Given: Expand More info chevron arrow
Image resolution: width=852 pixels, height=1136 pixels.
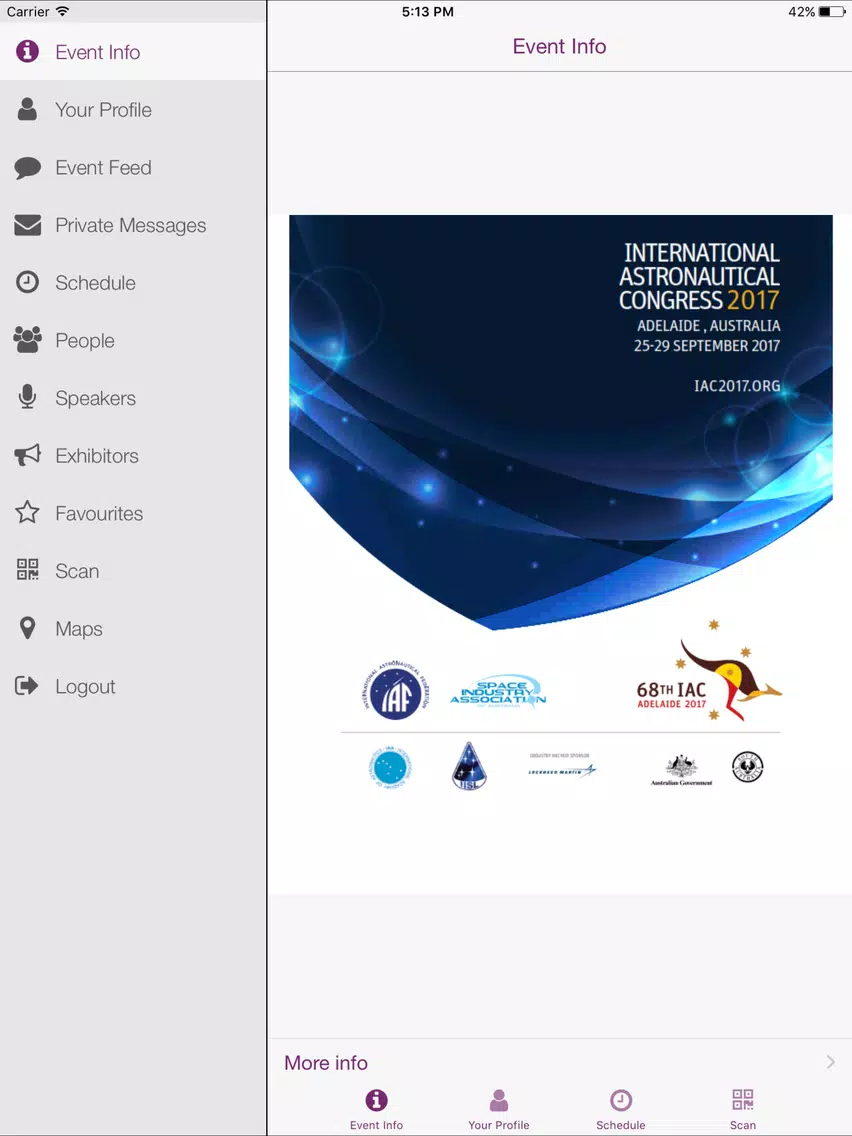Looking at the screenshot, I should click(x=830, y=1062).
